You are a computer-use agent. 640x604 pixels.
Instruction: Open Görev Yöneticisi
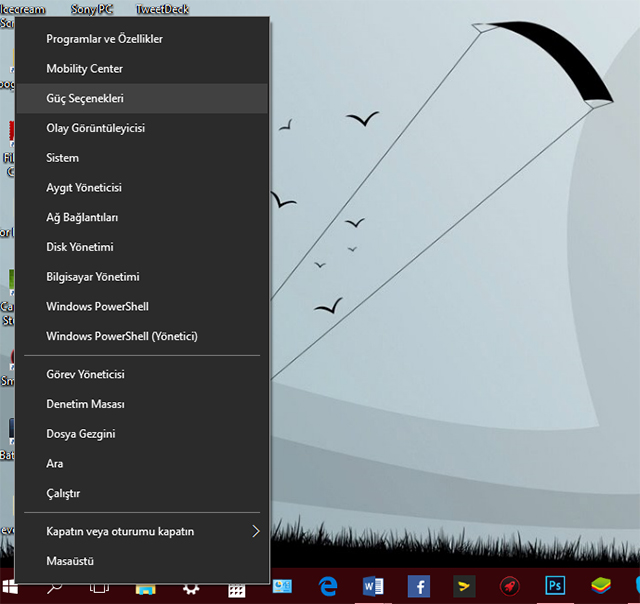(142, 374)
